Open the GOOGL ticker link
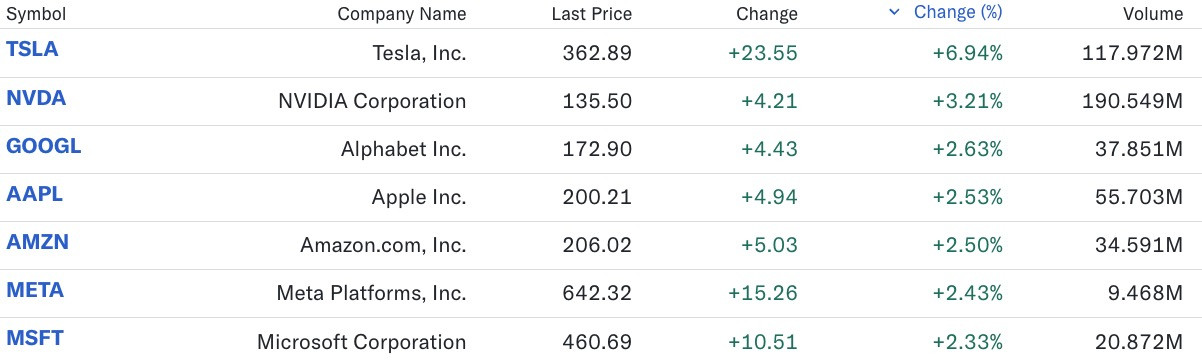1202x363 pixels. click(x=44, y=146)
